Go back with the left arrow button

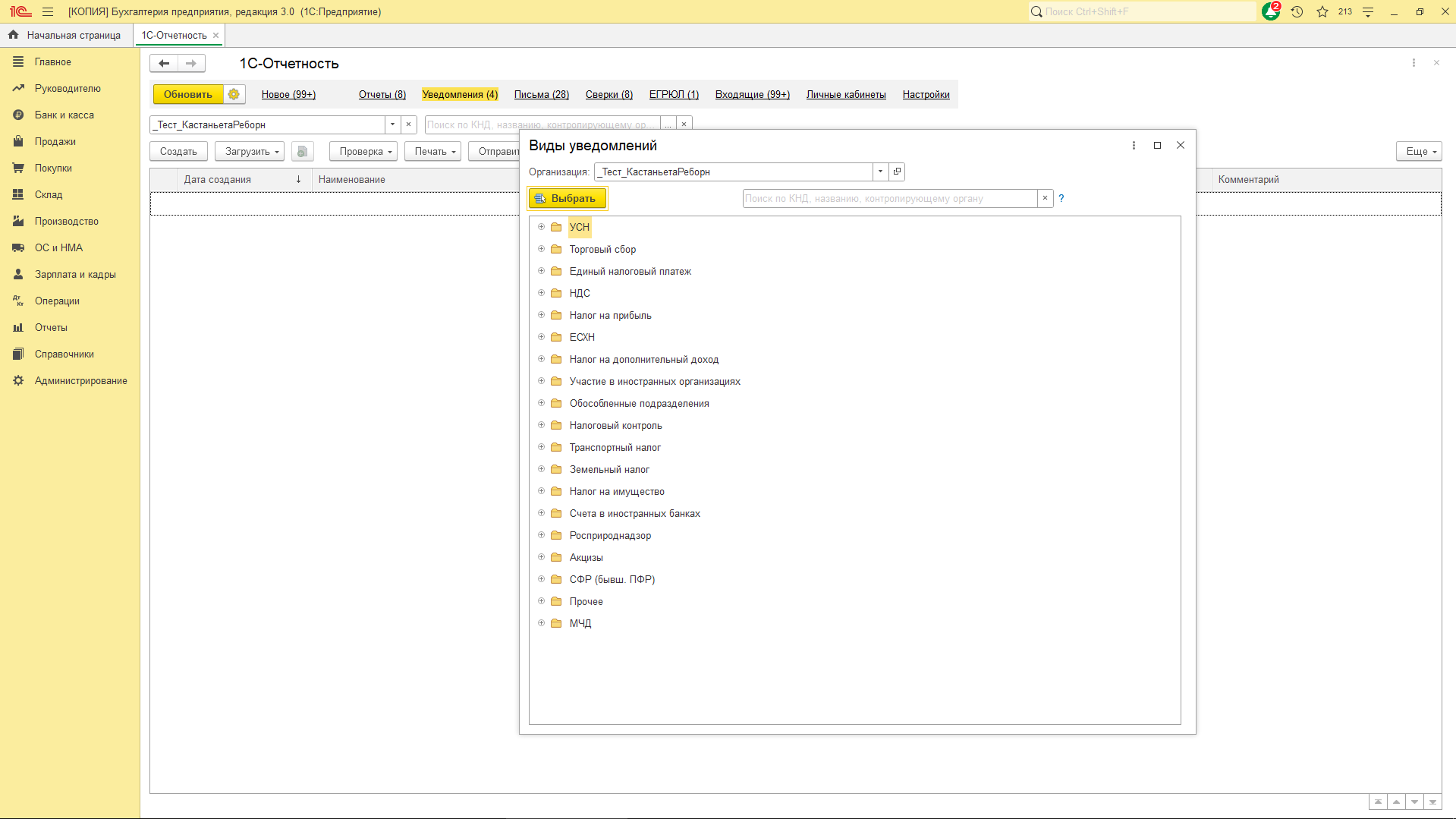[x=164, y=63]
